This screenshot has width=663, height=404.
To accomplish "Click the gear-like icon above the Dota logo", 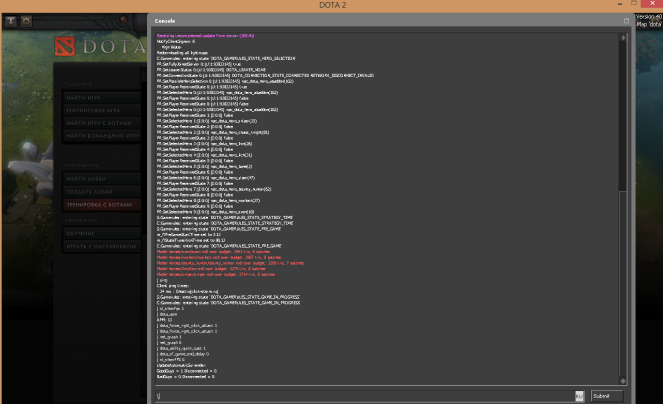I will tap(25, 20).
